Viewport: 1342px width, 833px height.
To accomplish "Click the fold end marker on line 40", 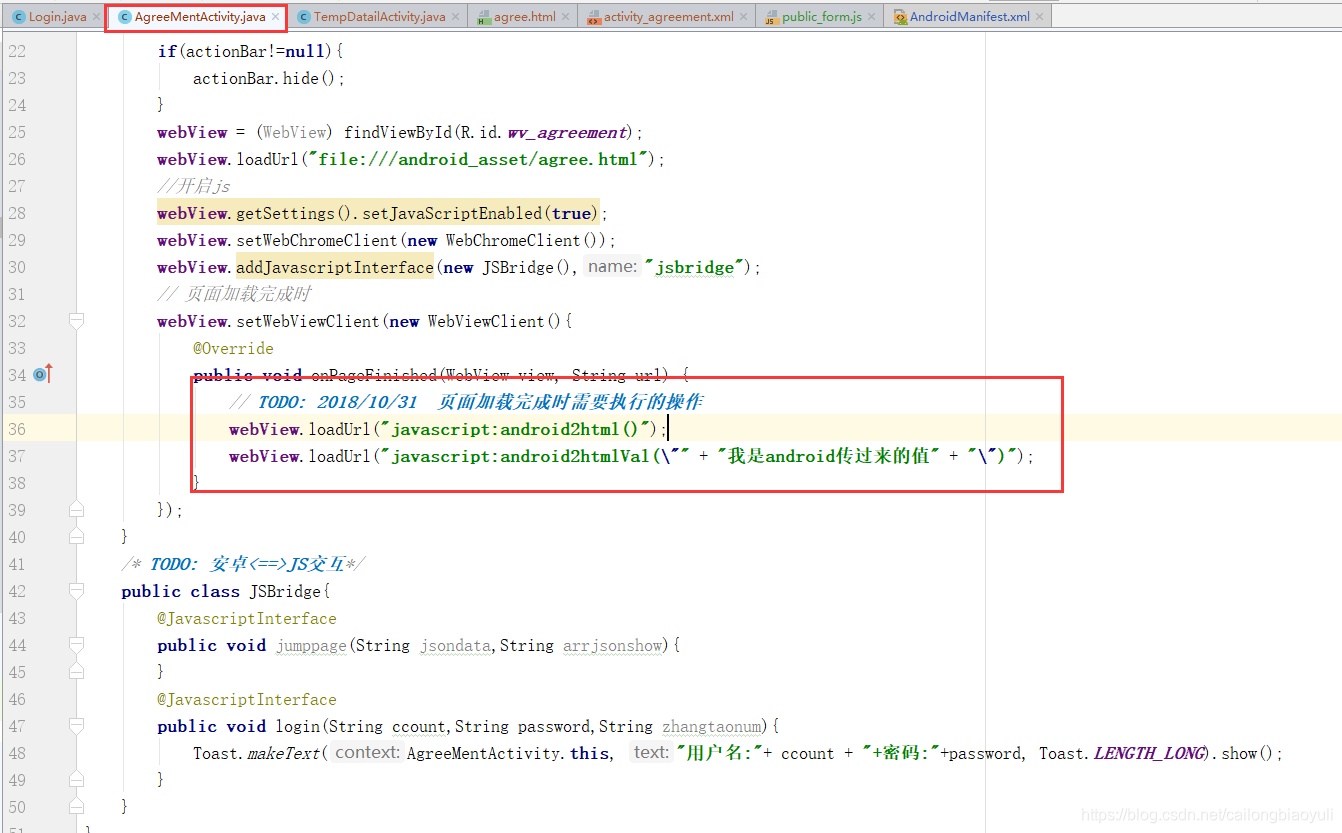I will (77, 537).
